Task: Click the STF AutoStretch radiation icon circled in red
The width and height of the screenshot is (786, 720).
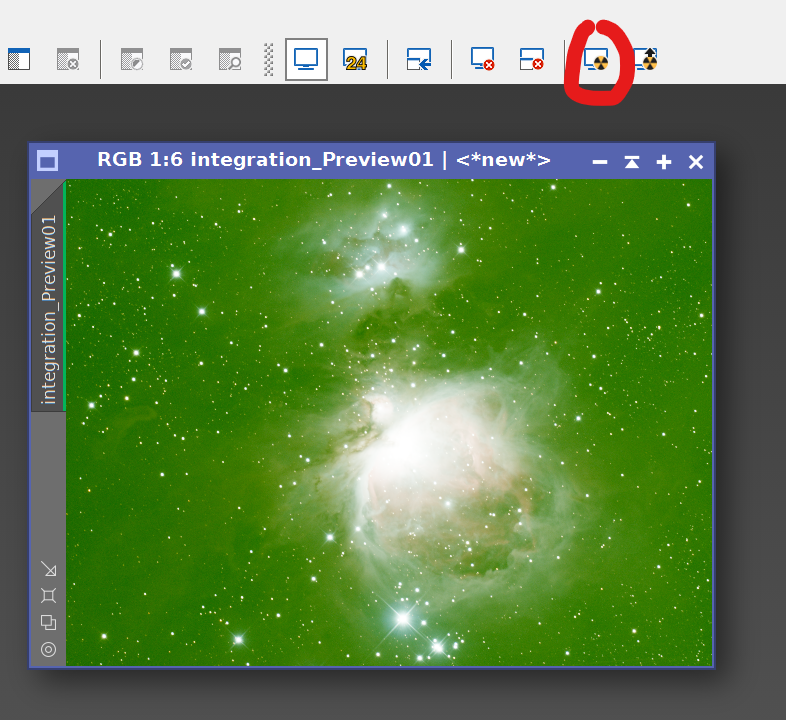Action: point(596,60)
